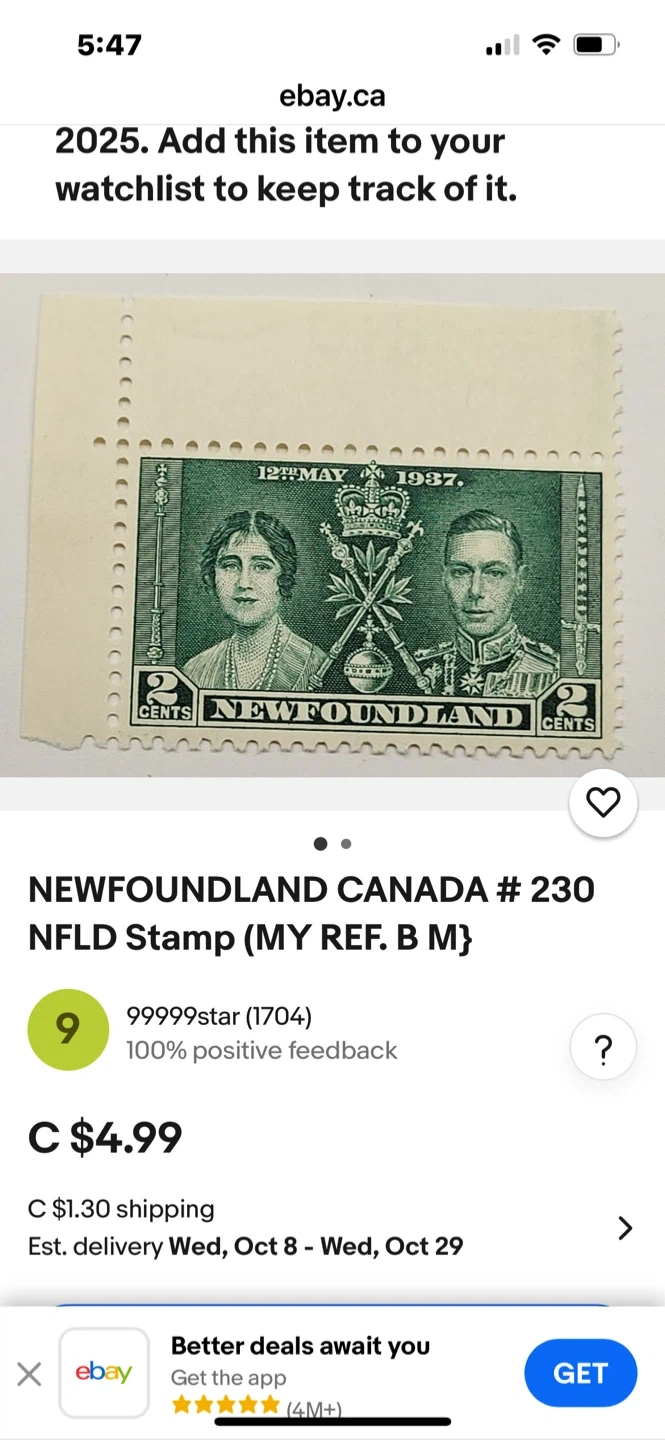Dismiss the app banner with the X icon
This screenshot has width=665, height=1440.
30,1374
